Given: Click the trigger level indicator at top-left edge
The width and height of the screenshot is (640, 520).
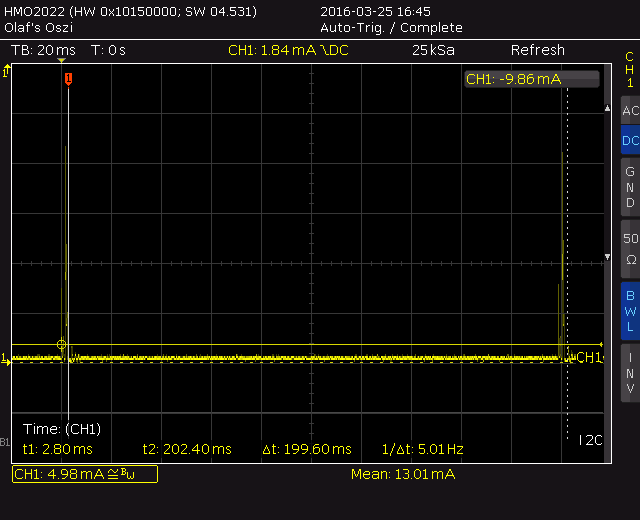Looking at the screenshot, I should (x=6, y=71).
